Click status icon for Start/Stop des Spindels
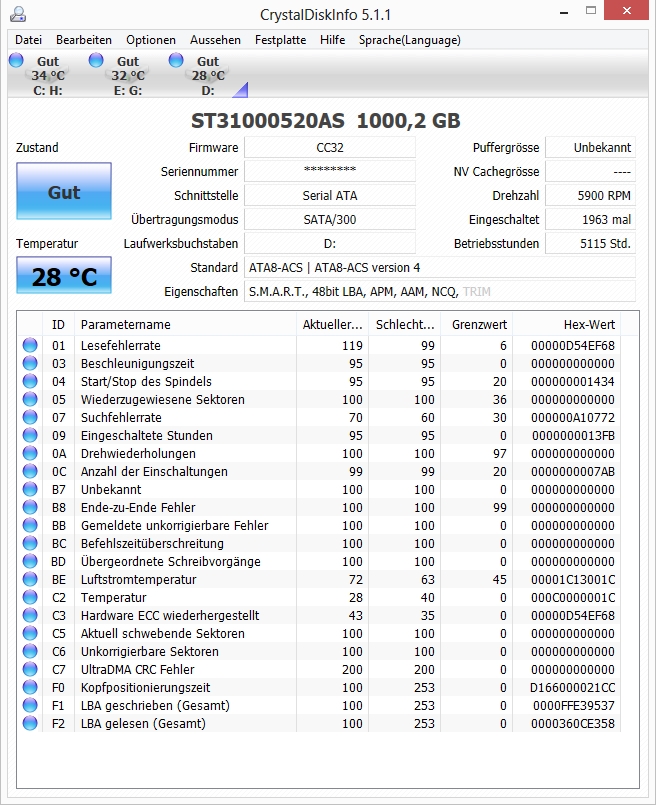The image size is (656, 805). click(x=30, y=381)
